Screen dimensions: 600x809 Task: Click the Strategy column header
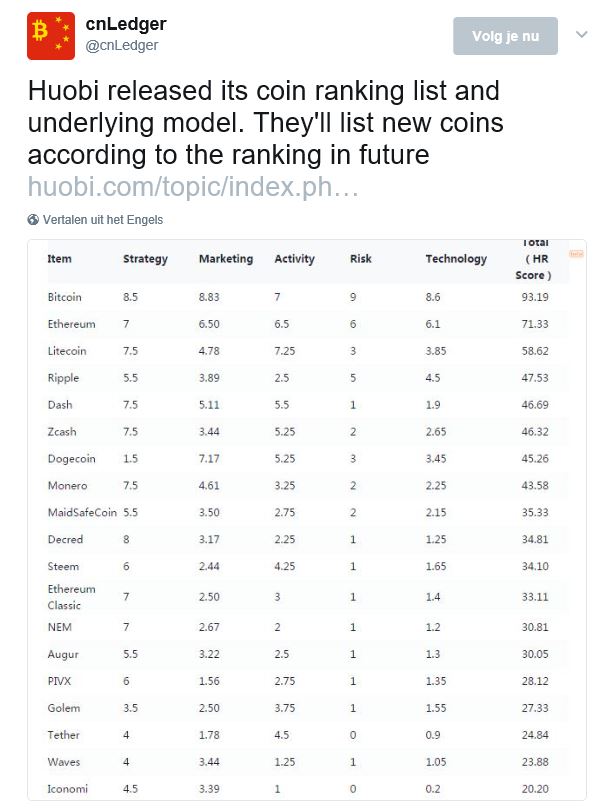(x=145, y=259)
